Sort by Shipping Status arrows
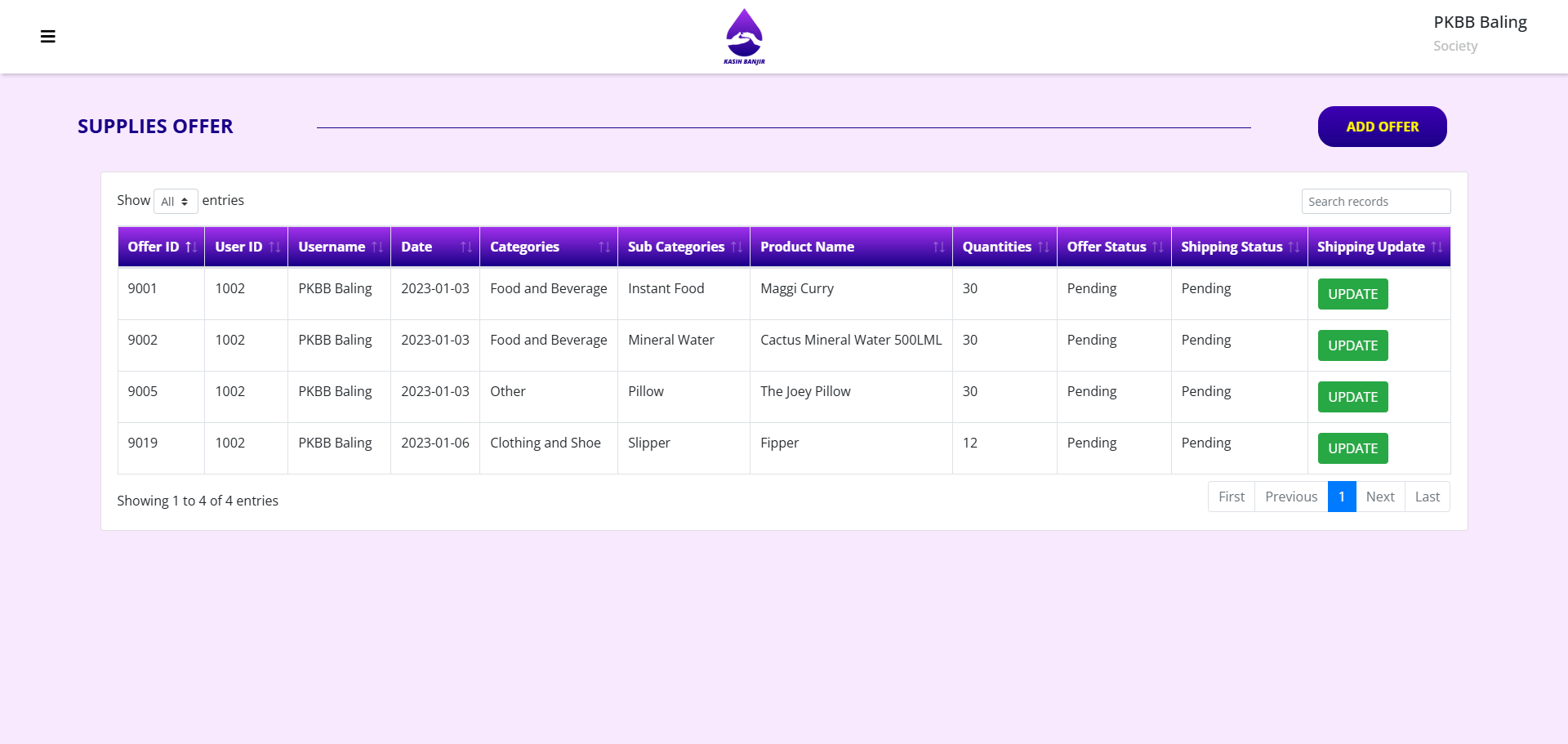 [x=1294, y=247]
